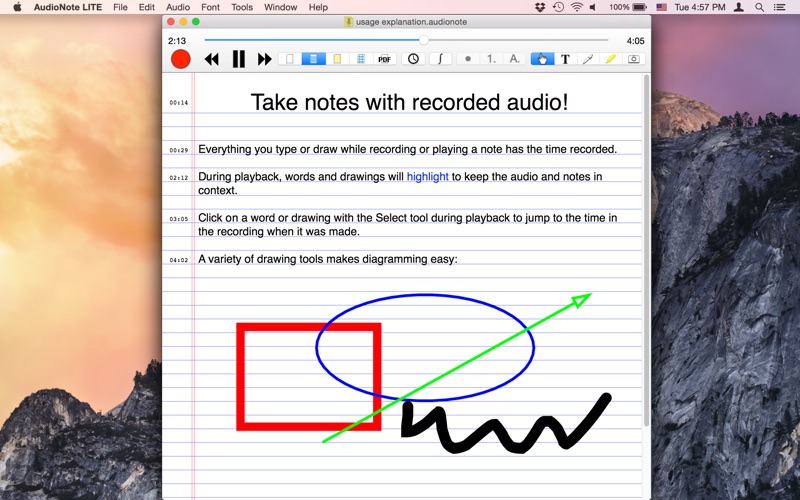Activate the Text tool

click(x=565, y=59)
